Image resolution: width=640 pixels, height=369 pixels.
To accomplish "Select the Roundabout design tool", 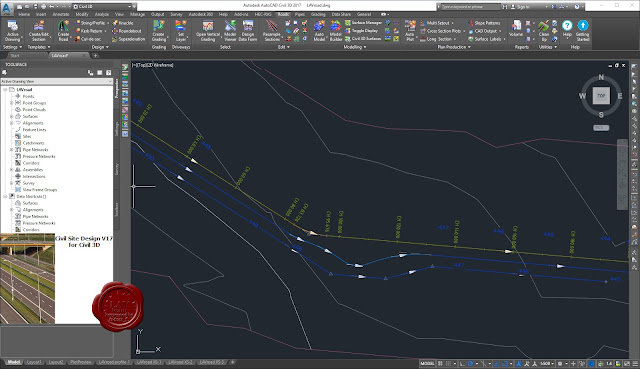I will click(127, 31).
